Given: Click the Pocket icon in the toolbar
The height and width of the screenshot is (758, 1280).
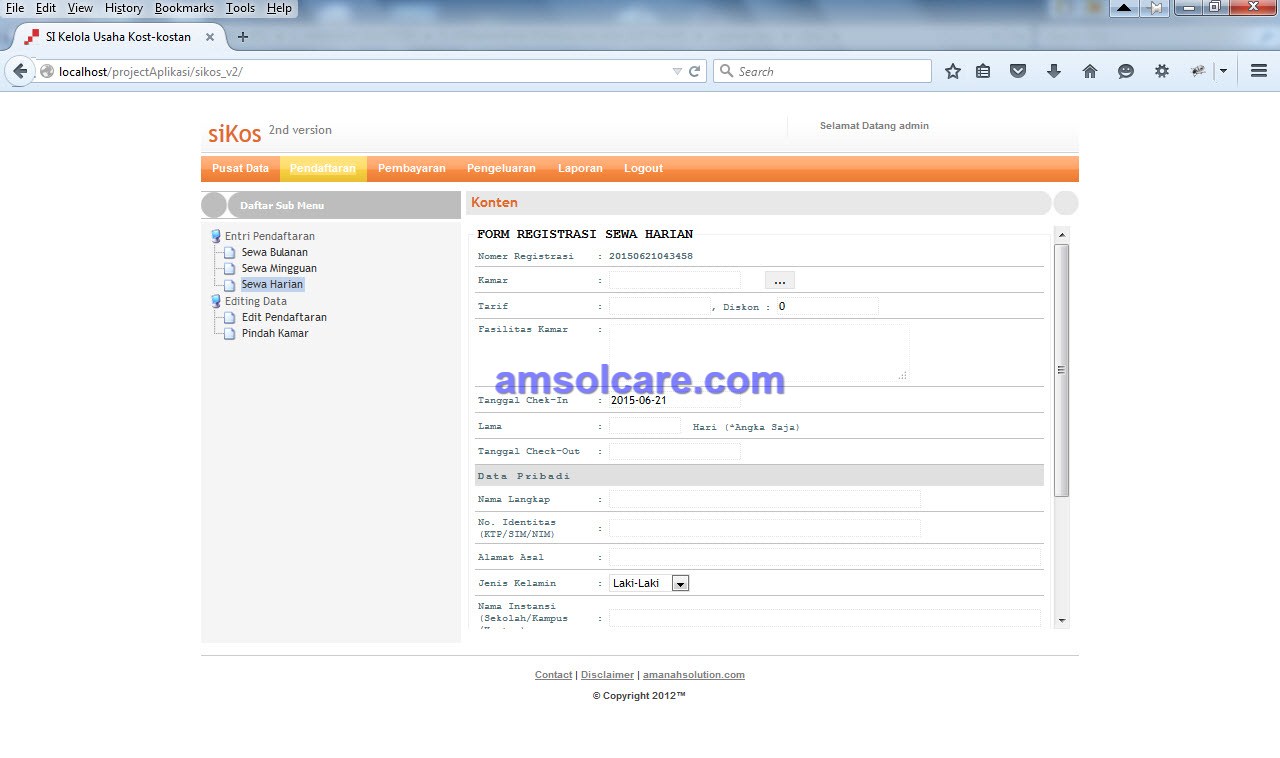Looking at the screenshot, I should (1018, 71).
